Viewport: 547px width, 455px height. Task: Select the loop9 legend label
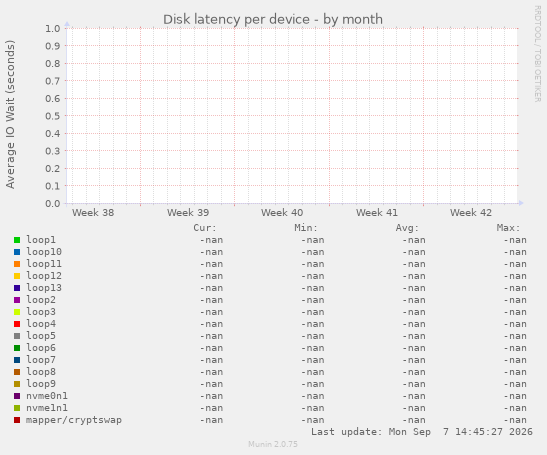(41, 384)
